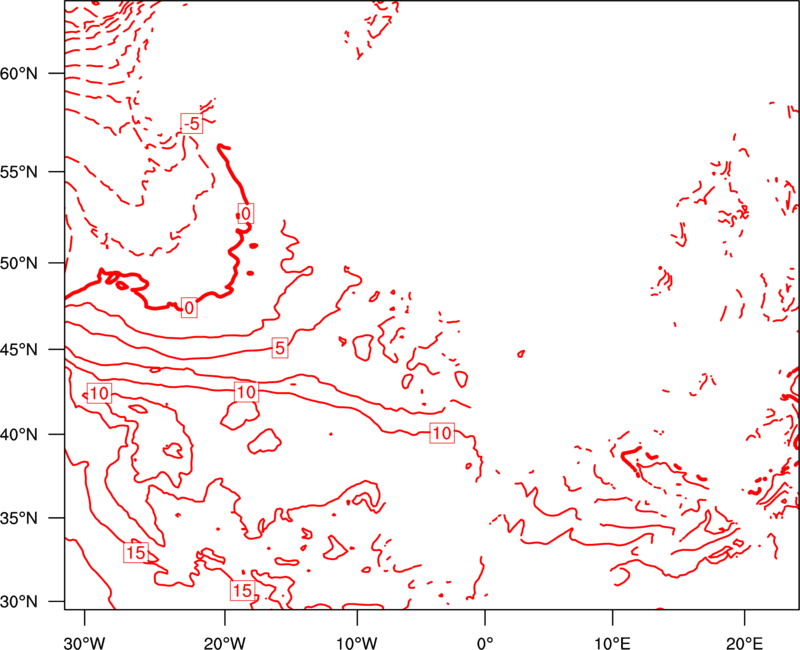Select the 10 contour label nearest 30°W
The image size is (800, 650).
99,393
